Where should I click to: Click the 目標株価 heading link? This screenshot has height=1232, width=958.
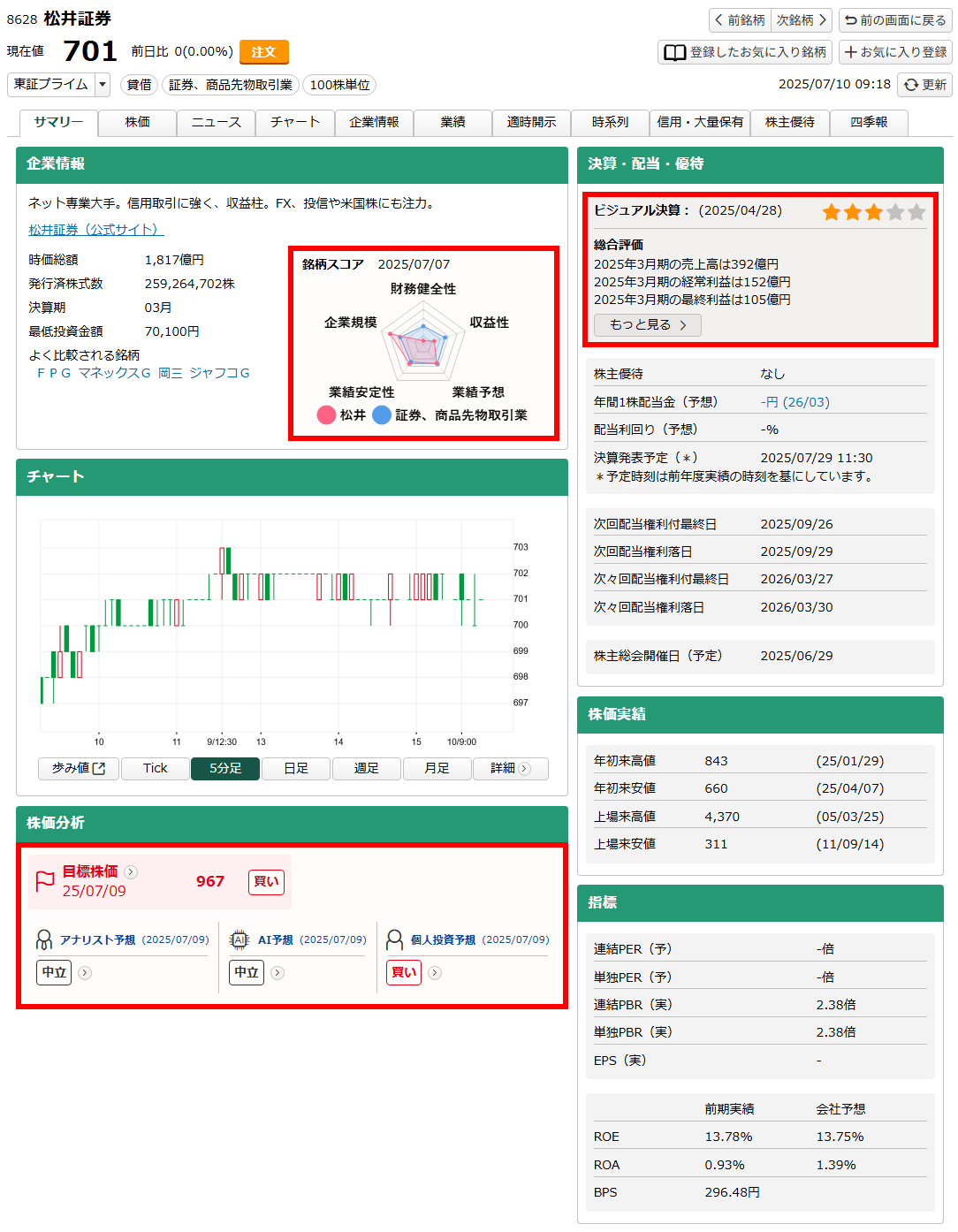(x=90, y=871)
